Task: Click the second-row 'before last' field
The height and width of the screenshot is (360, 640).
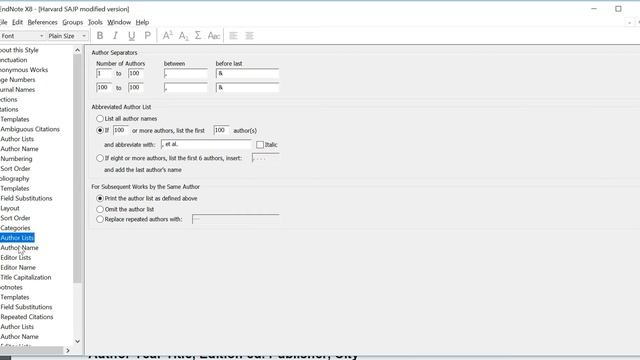Action: (x=247, y=88)
